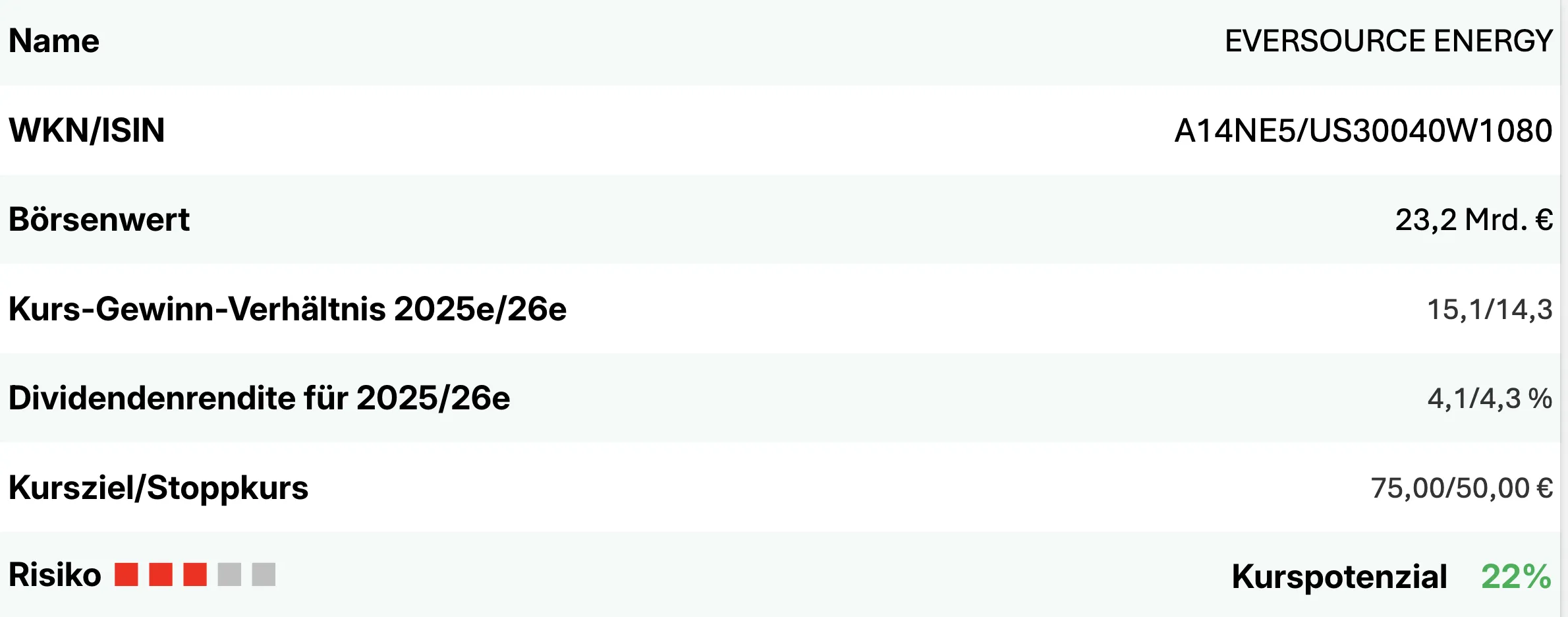Screen dimensions: 1568x617
Task: Click the 4,1/4,3 % dividend yield value
Action: [x=1490, y=398]
